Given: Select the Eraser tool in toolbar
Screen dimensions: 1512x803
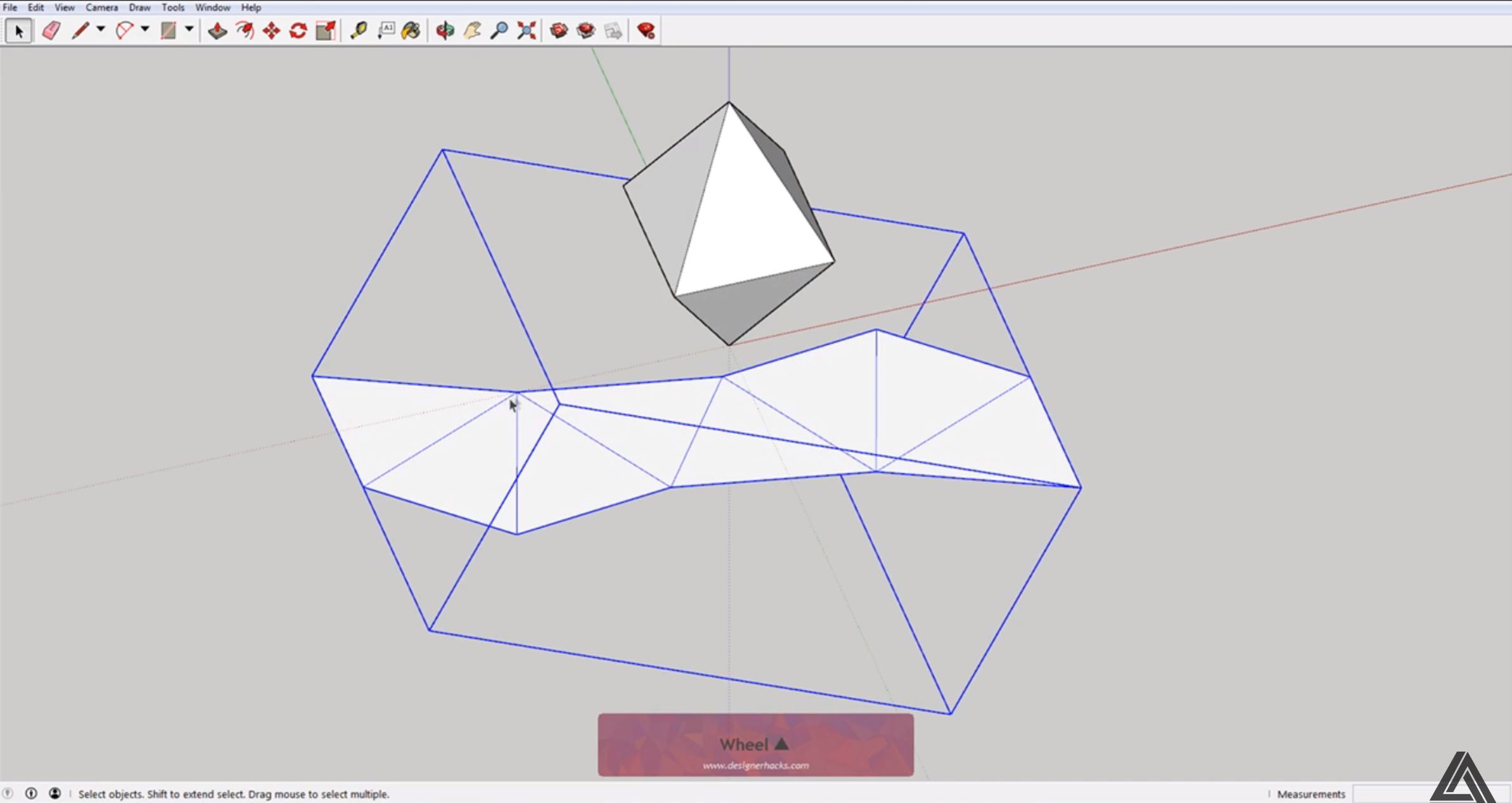Looking at the screenshot, I should tap(49, 31).
